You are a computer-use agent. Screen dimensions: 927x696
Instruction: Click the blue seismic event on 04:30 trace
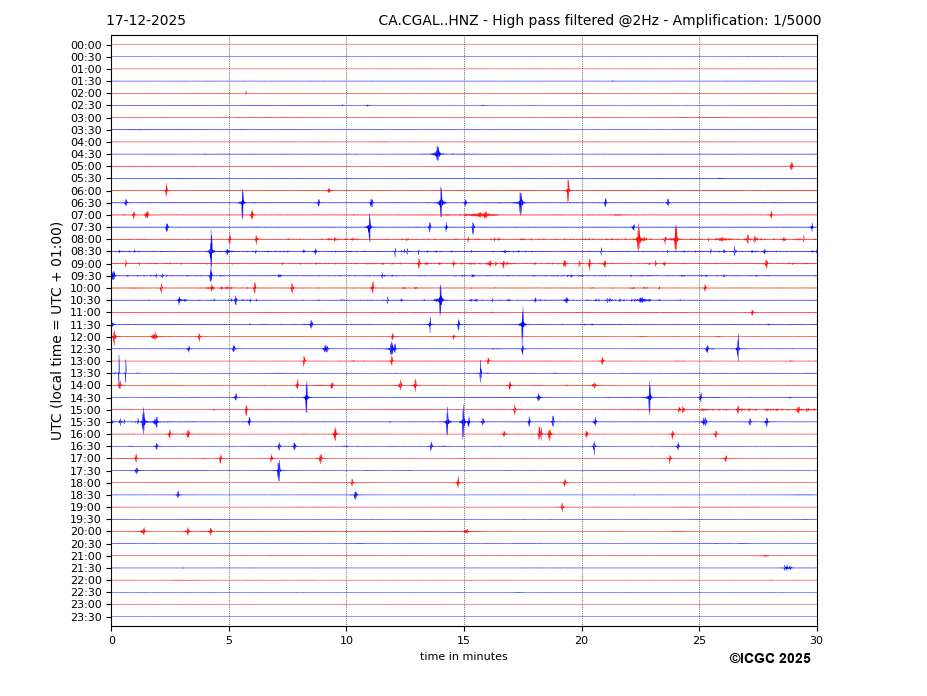click(437, 154)
